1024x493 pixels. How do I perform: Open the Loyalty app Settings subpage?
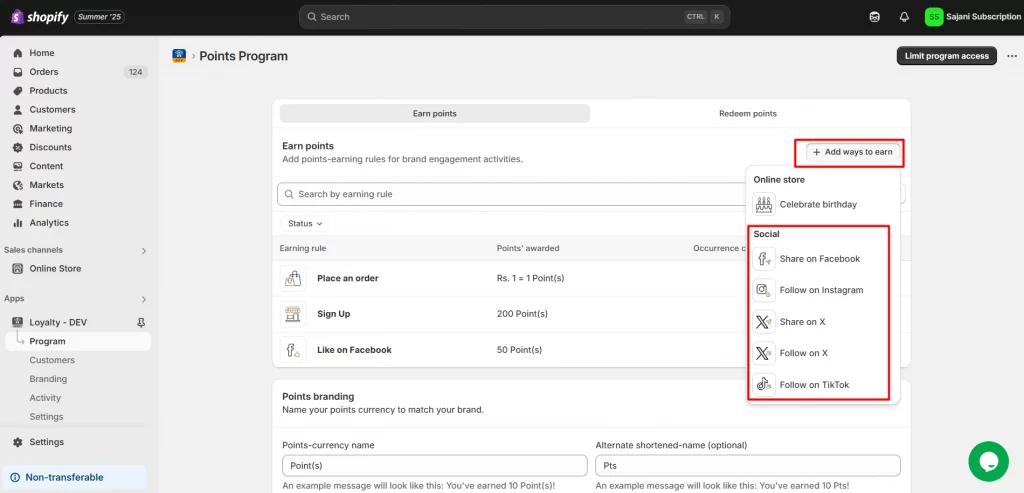point(46,417)
